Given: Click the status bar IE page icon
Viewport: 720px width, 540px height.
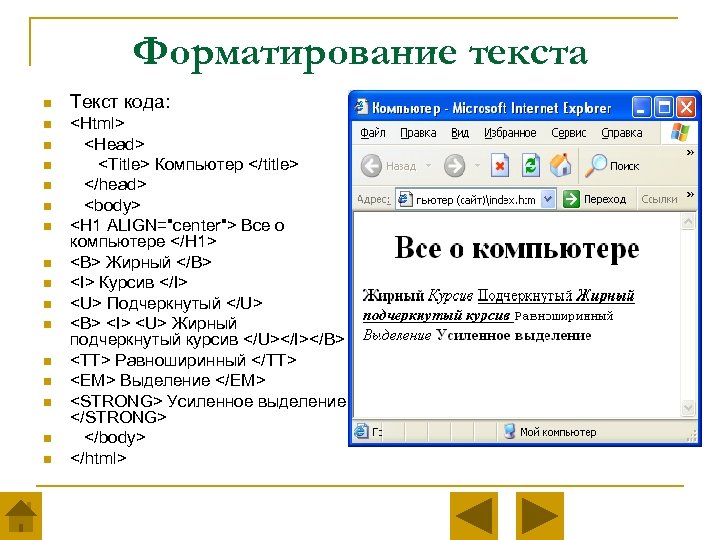Looking at the screenshot, I should [361, 431].
